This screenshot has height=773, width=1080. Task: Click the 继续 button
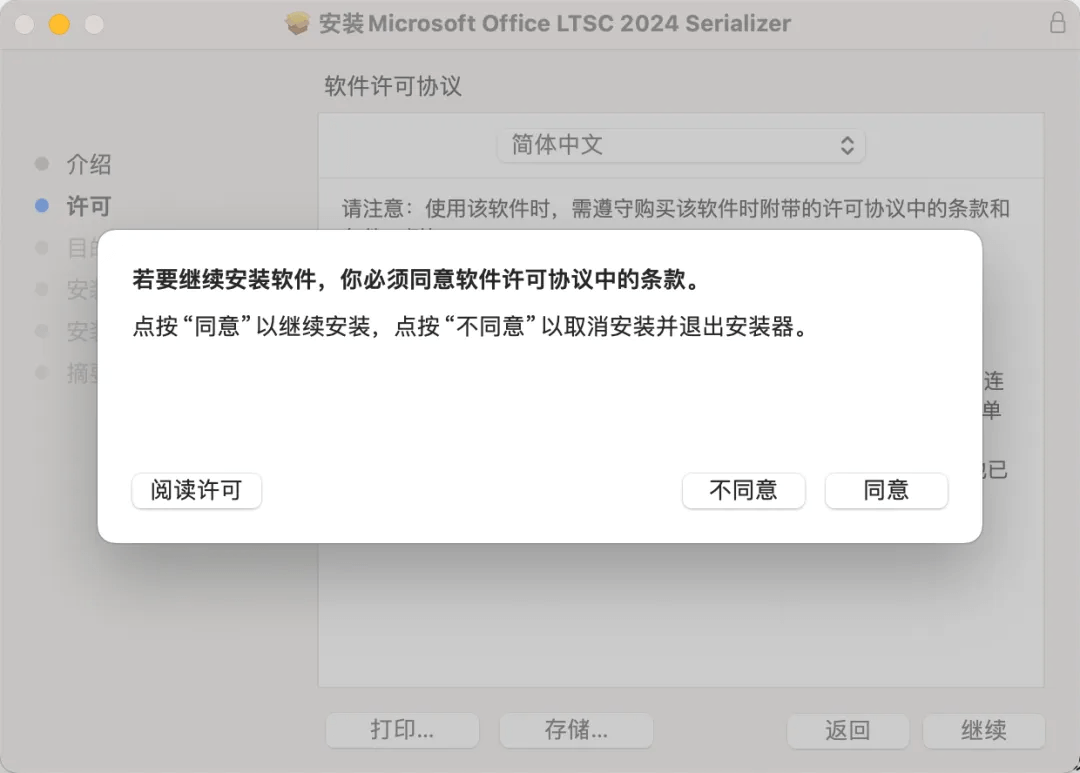(984, 730)
